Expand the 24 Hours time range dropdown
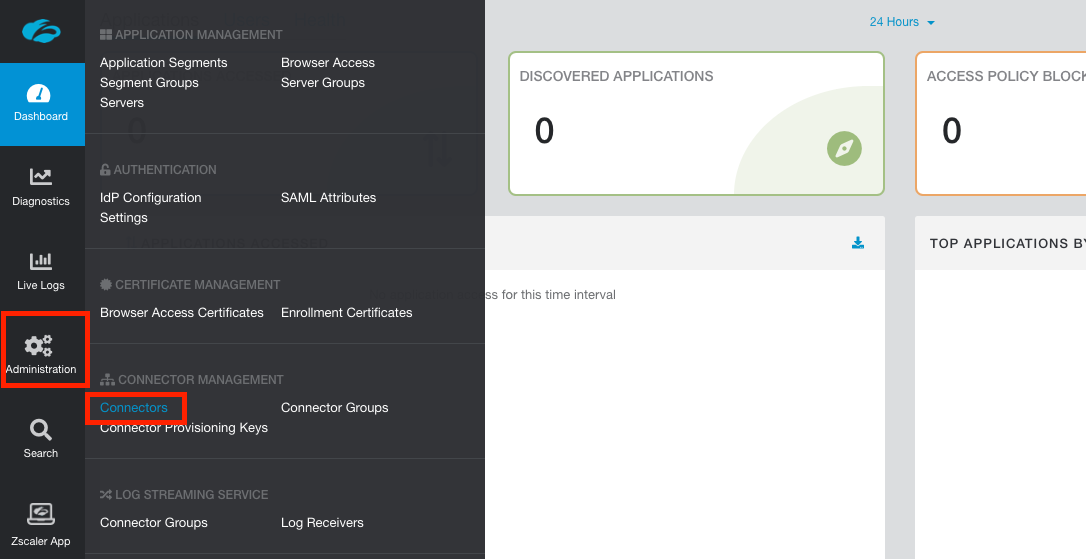This screenshot has height=559, width=1086. pos(901,22)
